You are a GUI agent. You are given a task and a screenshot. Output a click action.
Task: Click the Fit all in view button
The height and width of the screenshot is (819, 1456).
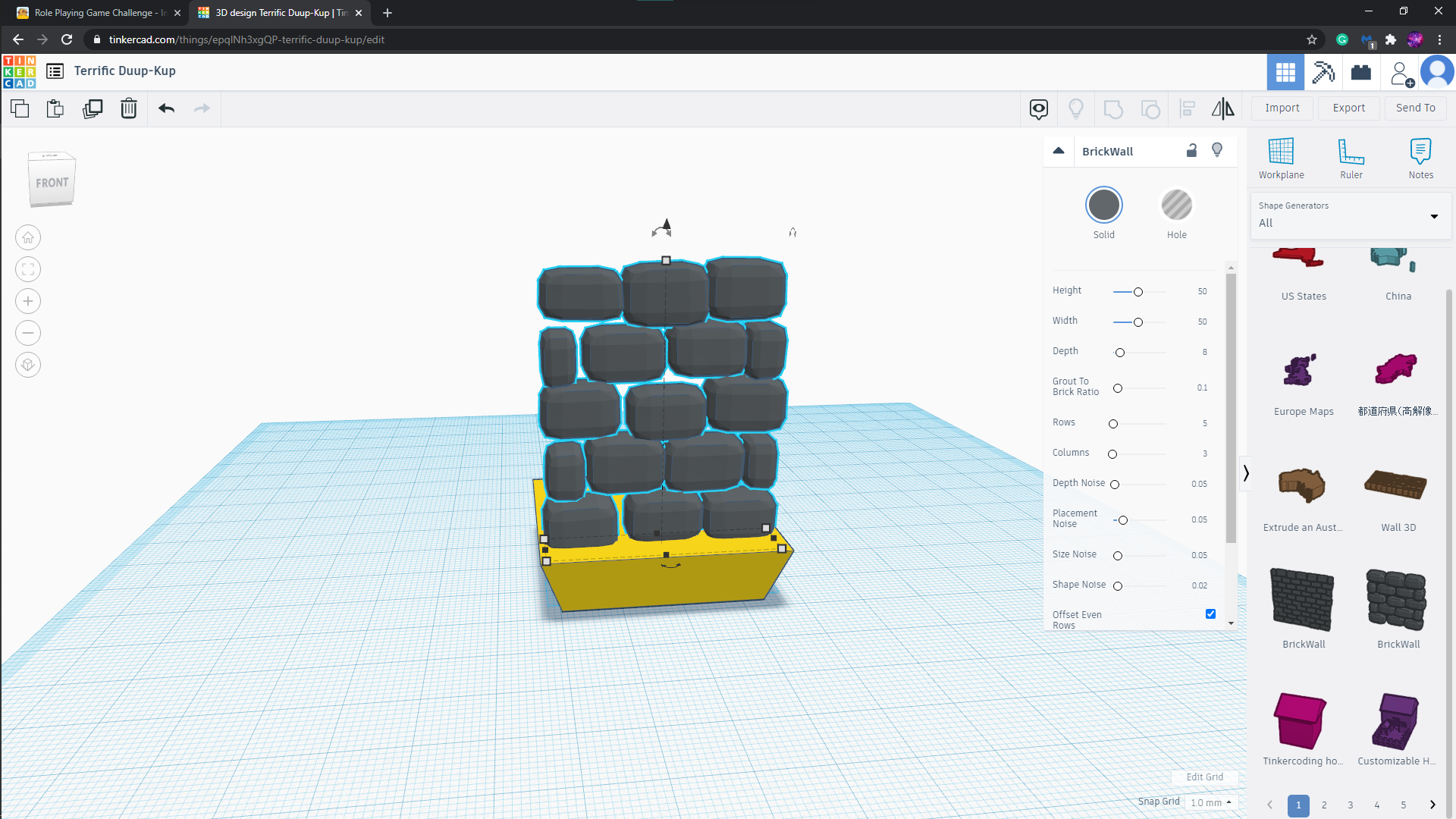[28, 269]
